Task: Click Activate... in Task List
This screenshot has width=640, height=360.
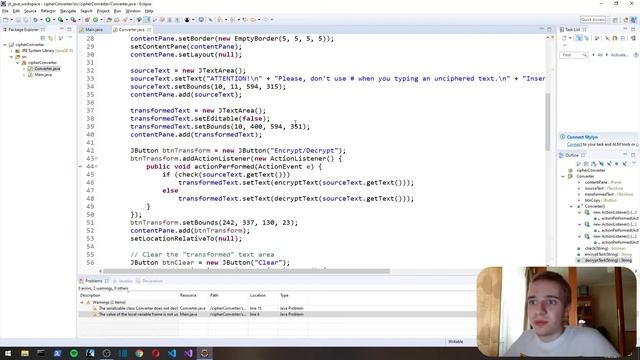Action: click(619, 55)
